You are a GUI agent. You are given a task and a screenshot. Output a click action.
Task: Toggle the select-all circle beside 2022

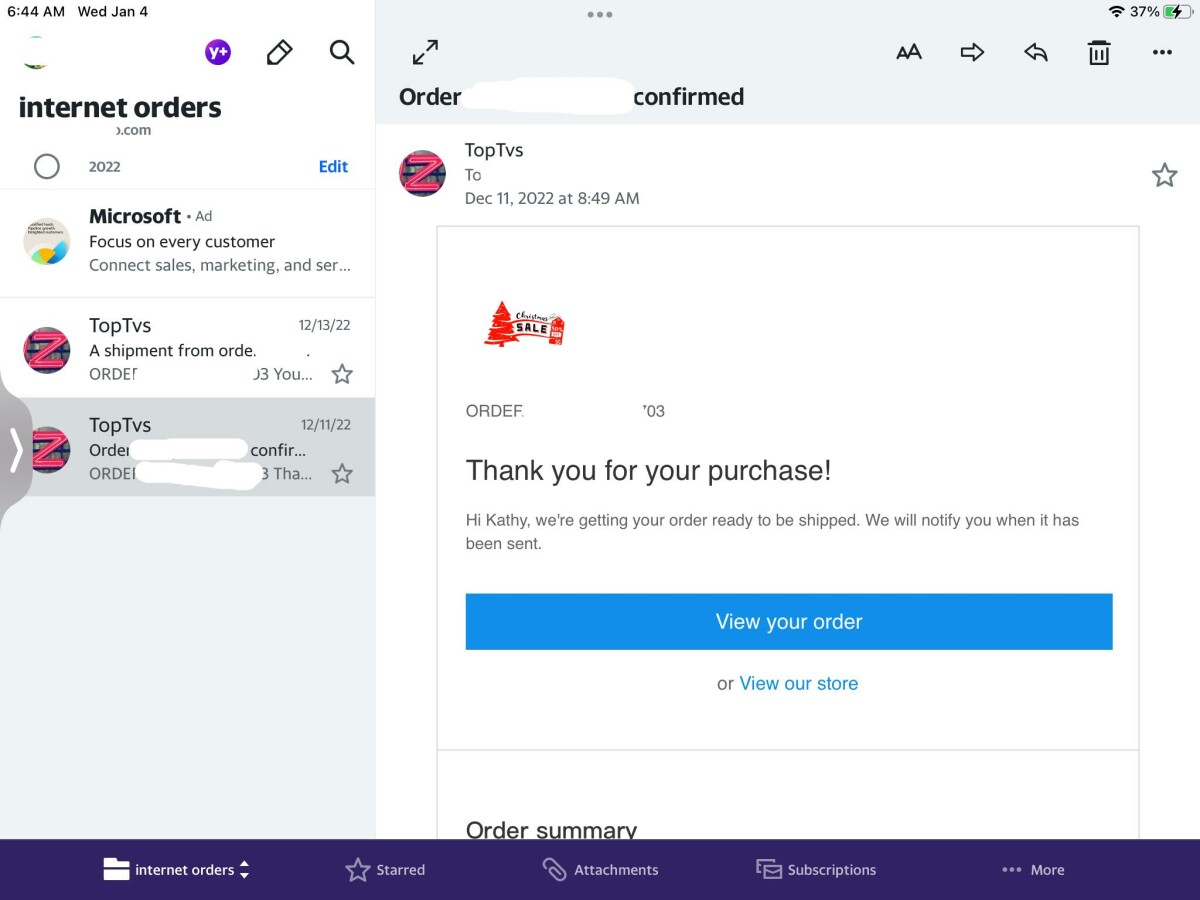47,166
